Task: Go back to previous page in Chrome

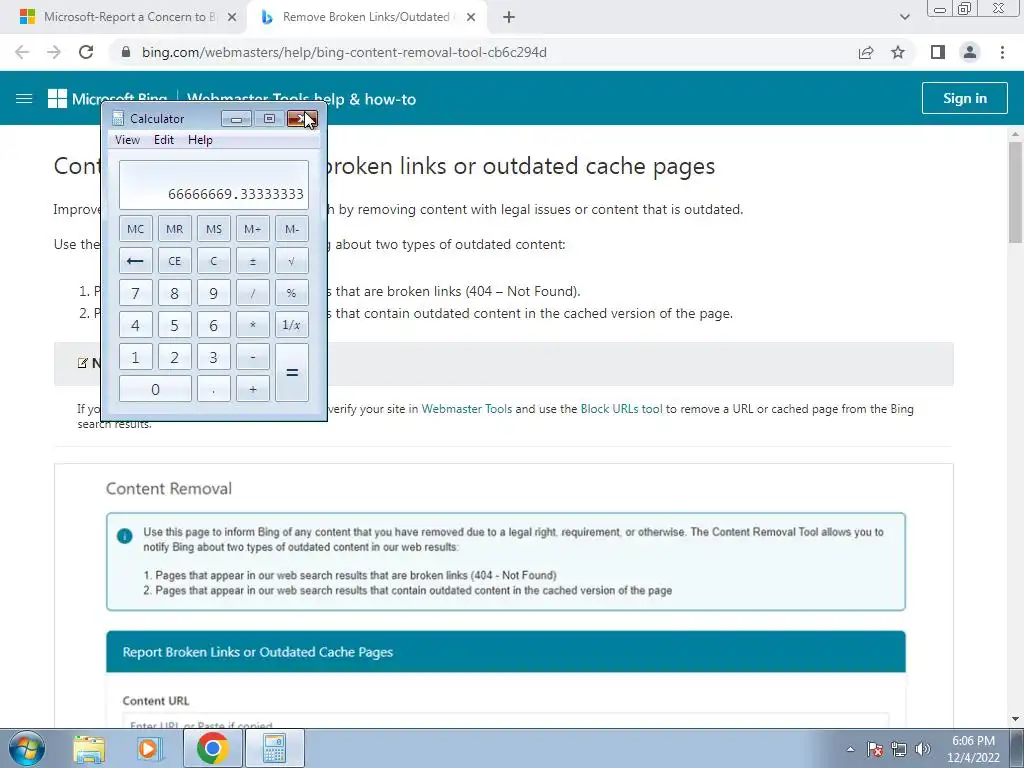Action: [x=22, y=52]
